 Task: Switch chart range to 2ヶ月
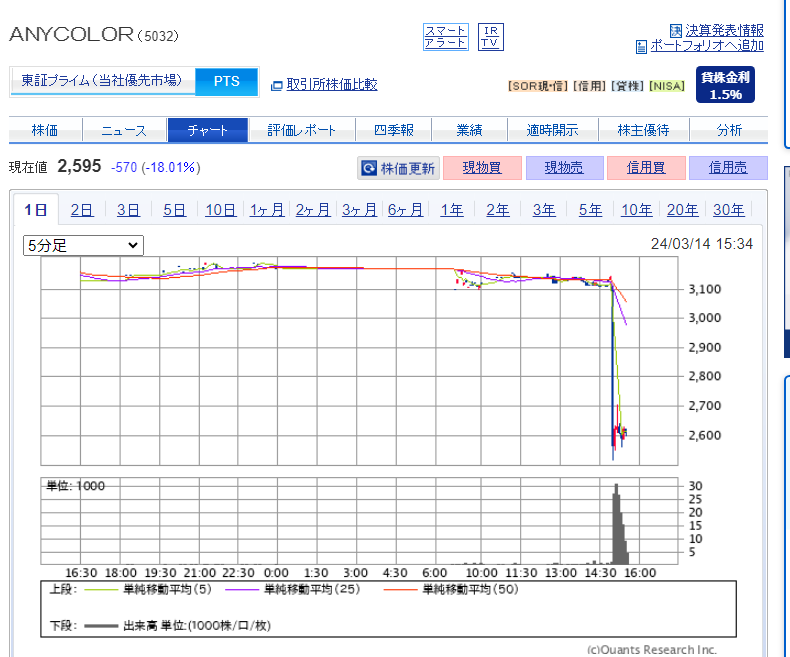[x=313, y=210]
